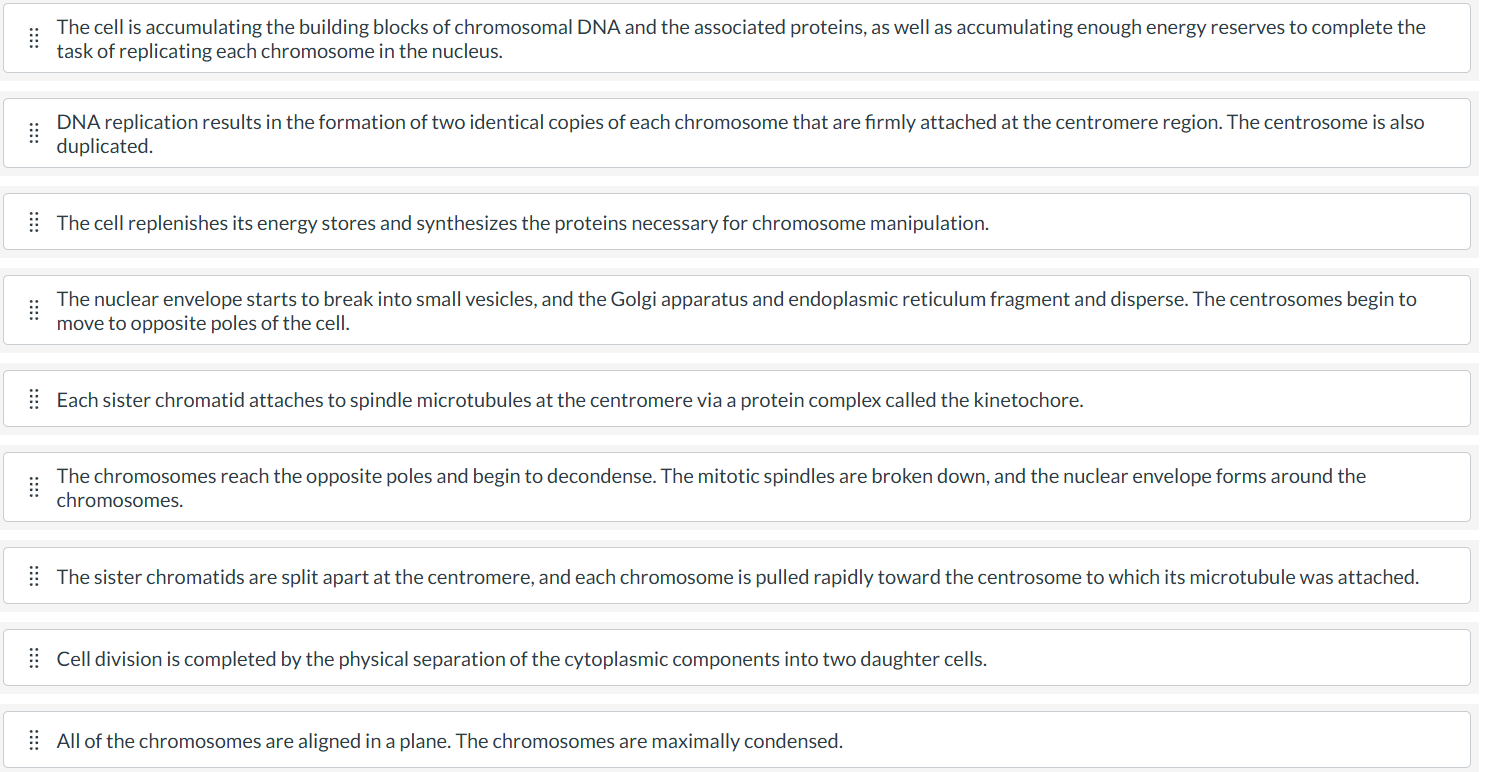Click the card describing chromatids pulled toward centrosomes
This screenshot has width=1491, height=772.
point(740,575)
